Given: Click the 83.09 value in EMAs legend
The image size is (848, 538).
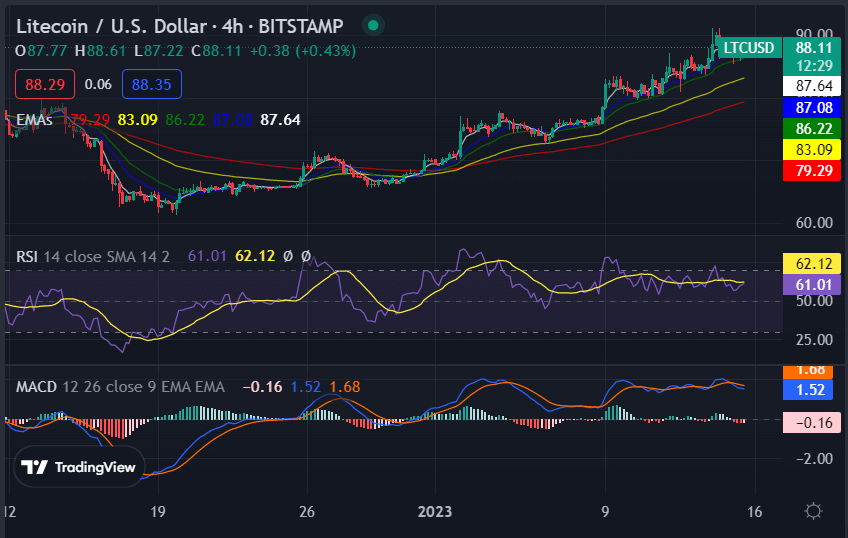Looking at the screenshot, I should pyautogui.click(x=137, y=119).
